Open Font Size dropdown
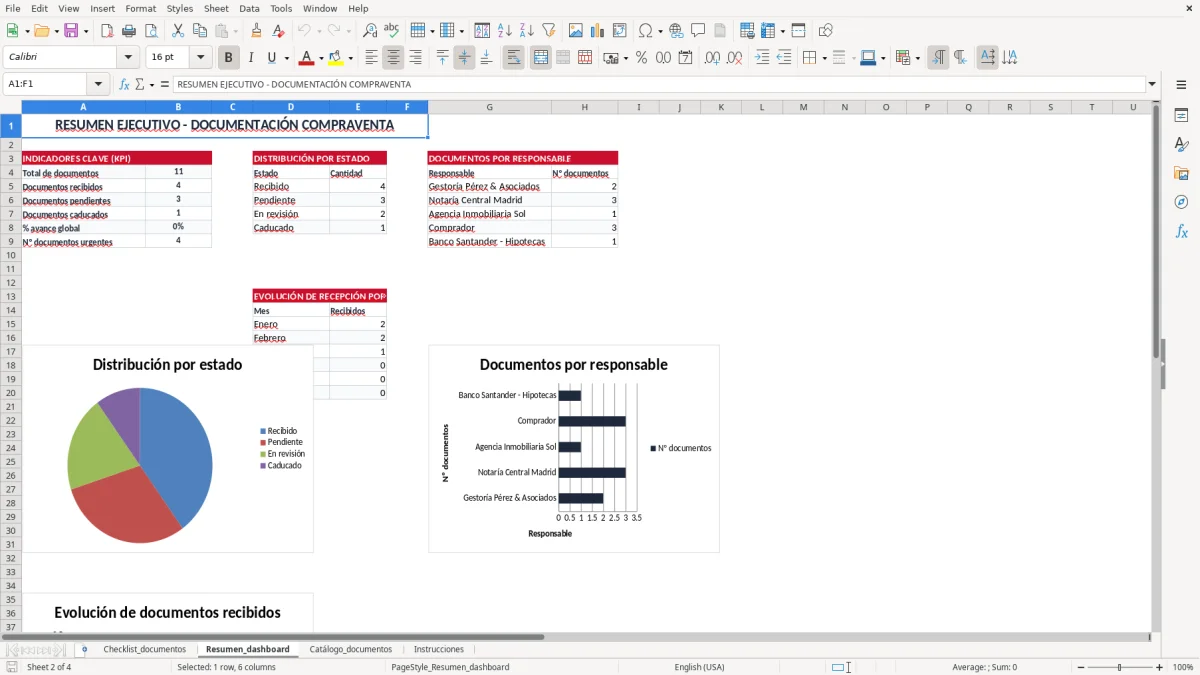Viewport: 1200px width, 675px height. pyautogui.click(x=201, y=58)
